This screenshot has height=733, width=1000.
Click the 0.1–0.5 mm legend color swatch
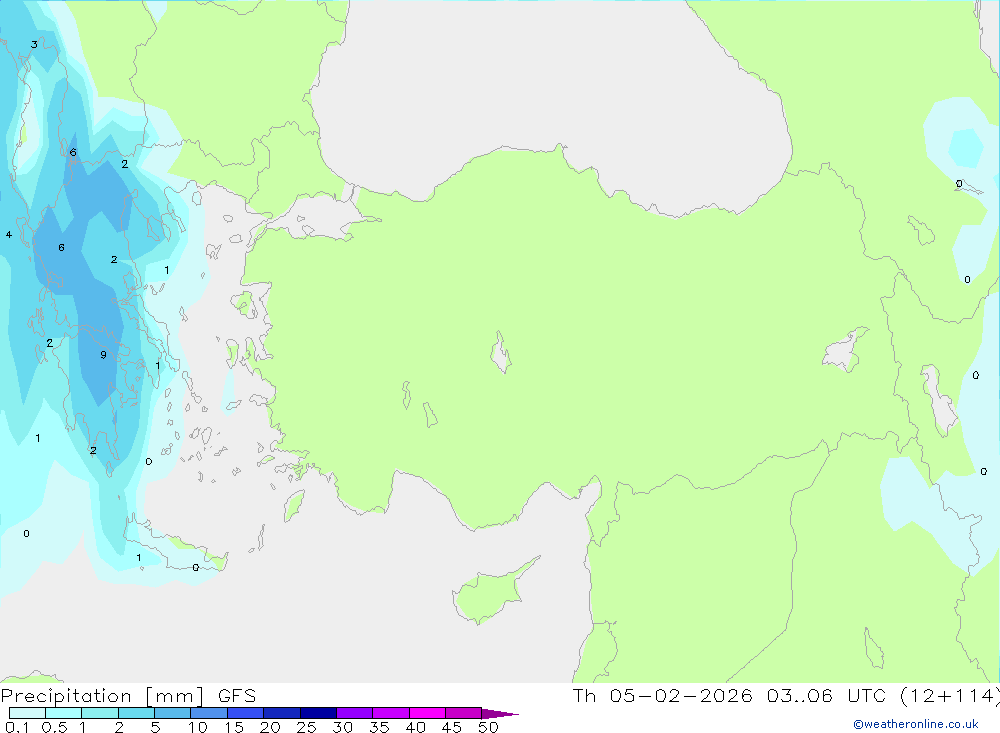27,713
